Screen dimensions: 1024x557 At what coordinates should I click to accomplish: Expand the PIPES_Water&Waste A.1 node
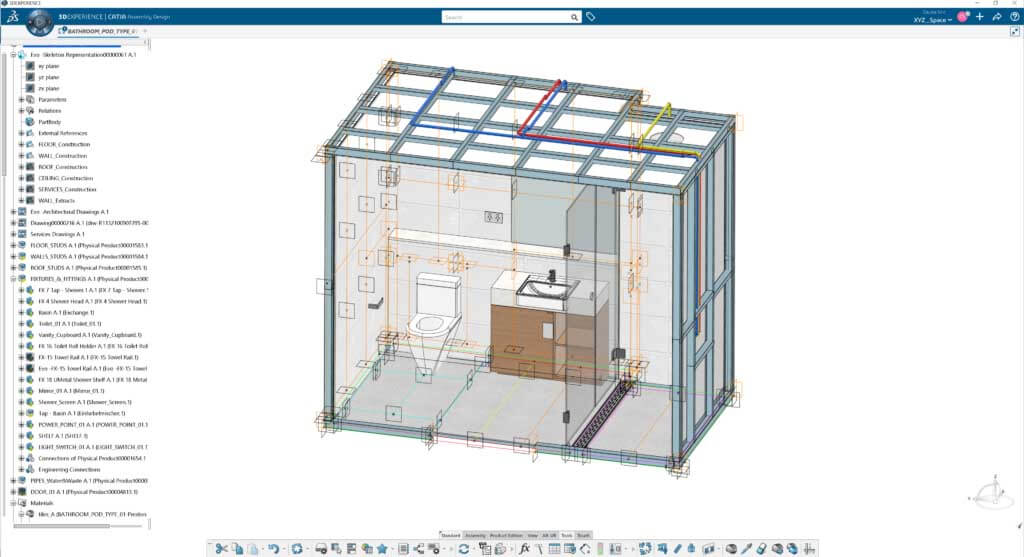coord(14,481)
